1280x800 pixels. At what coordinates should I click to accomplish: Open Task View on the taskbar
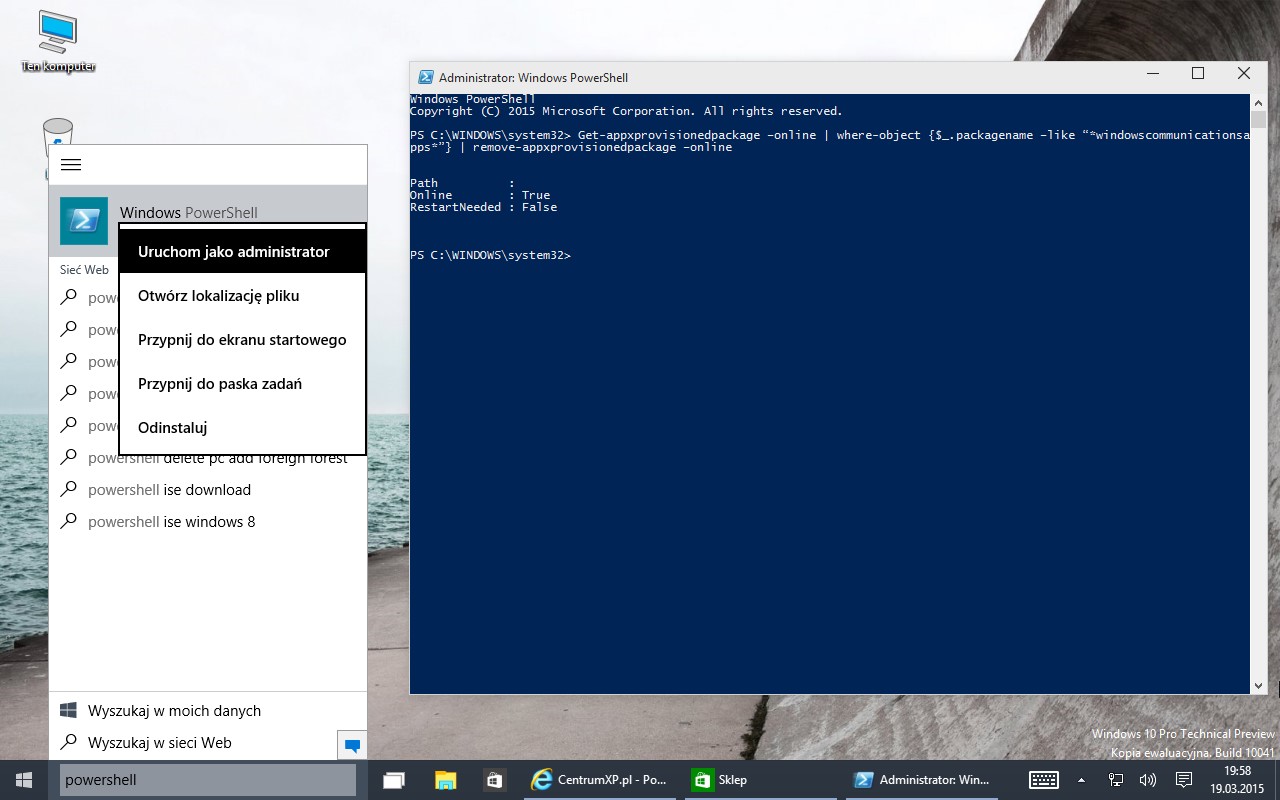(x=394, y=780)
